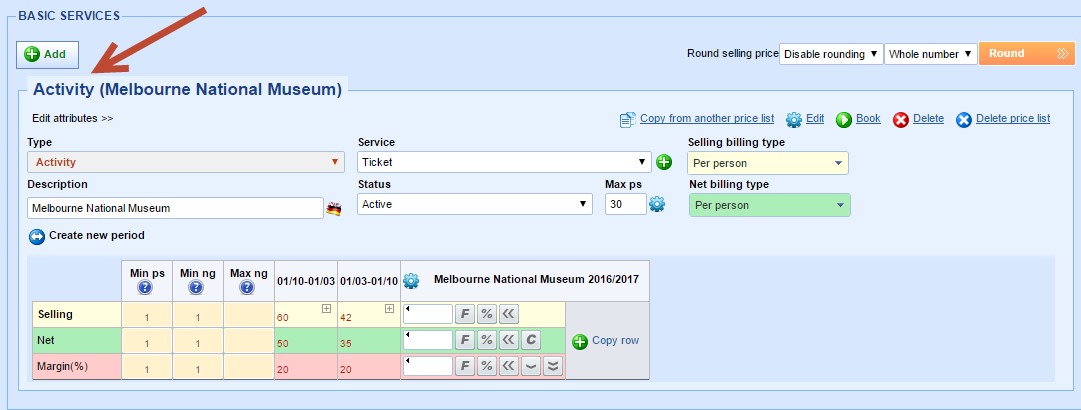Click help icon under Max ng
This screenshot has width=1081, height=410.
tap(247, 288)
